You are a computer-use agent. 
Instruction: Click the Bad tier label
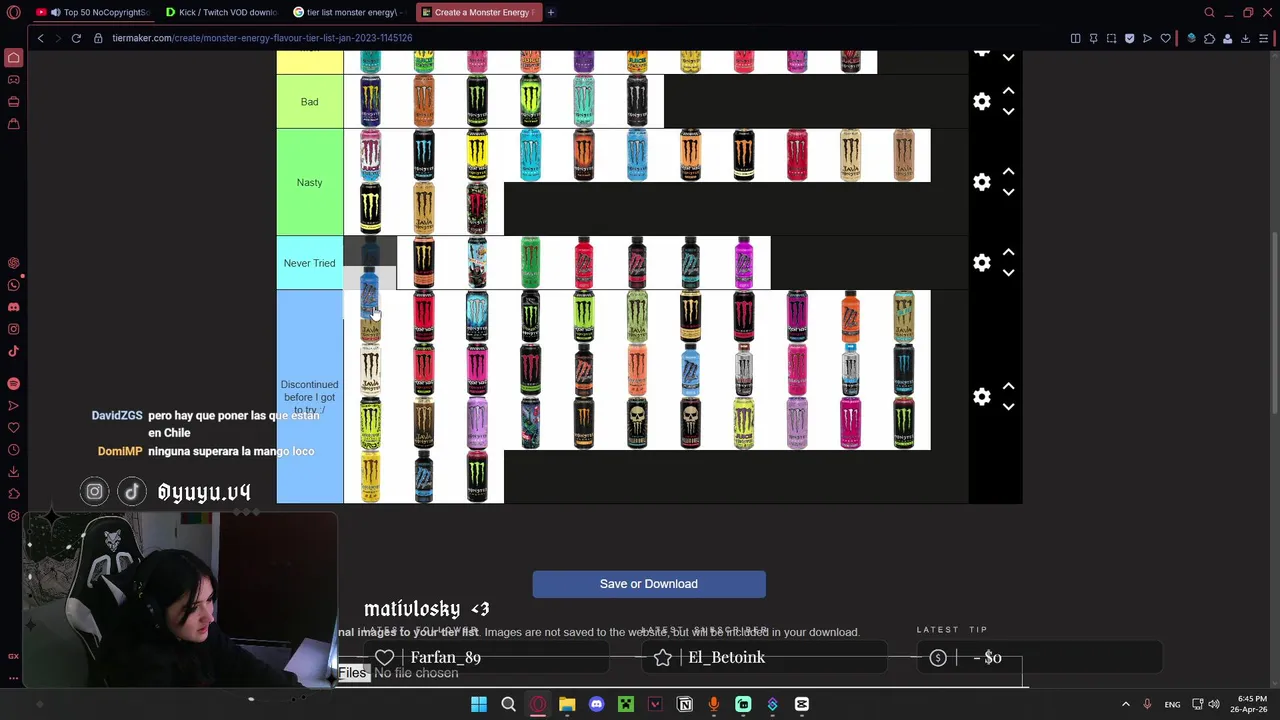click(x=309, y=101)
